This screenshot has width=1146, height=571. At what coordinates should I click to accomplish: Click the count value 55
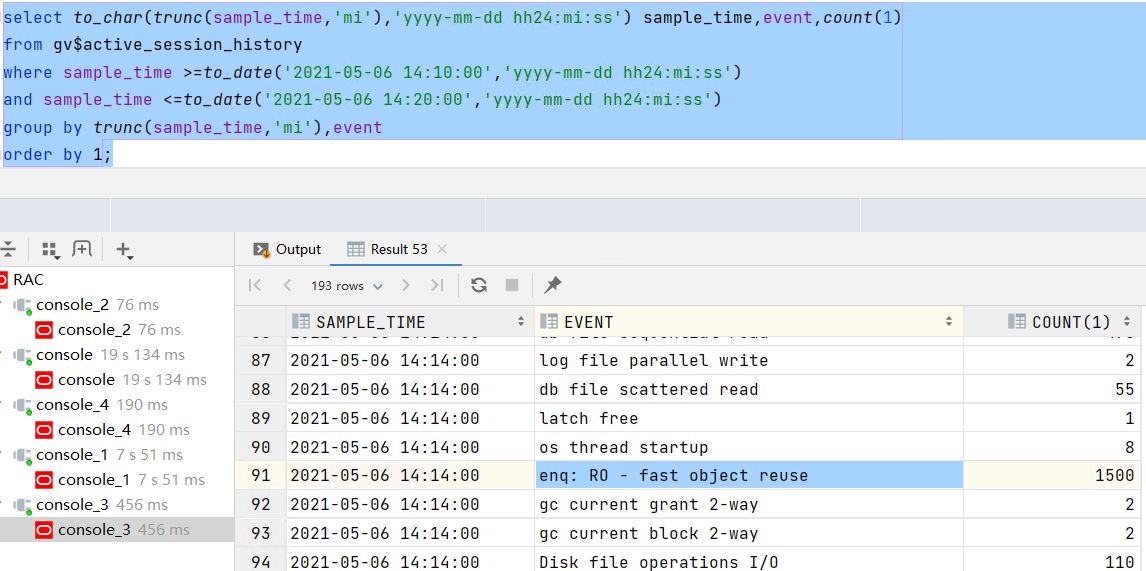1125,390
